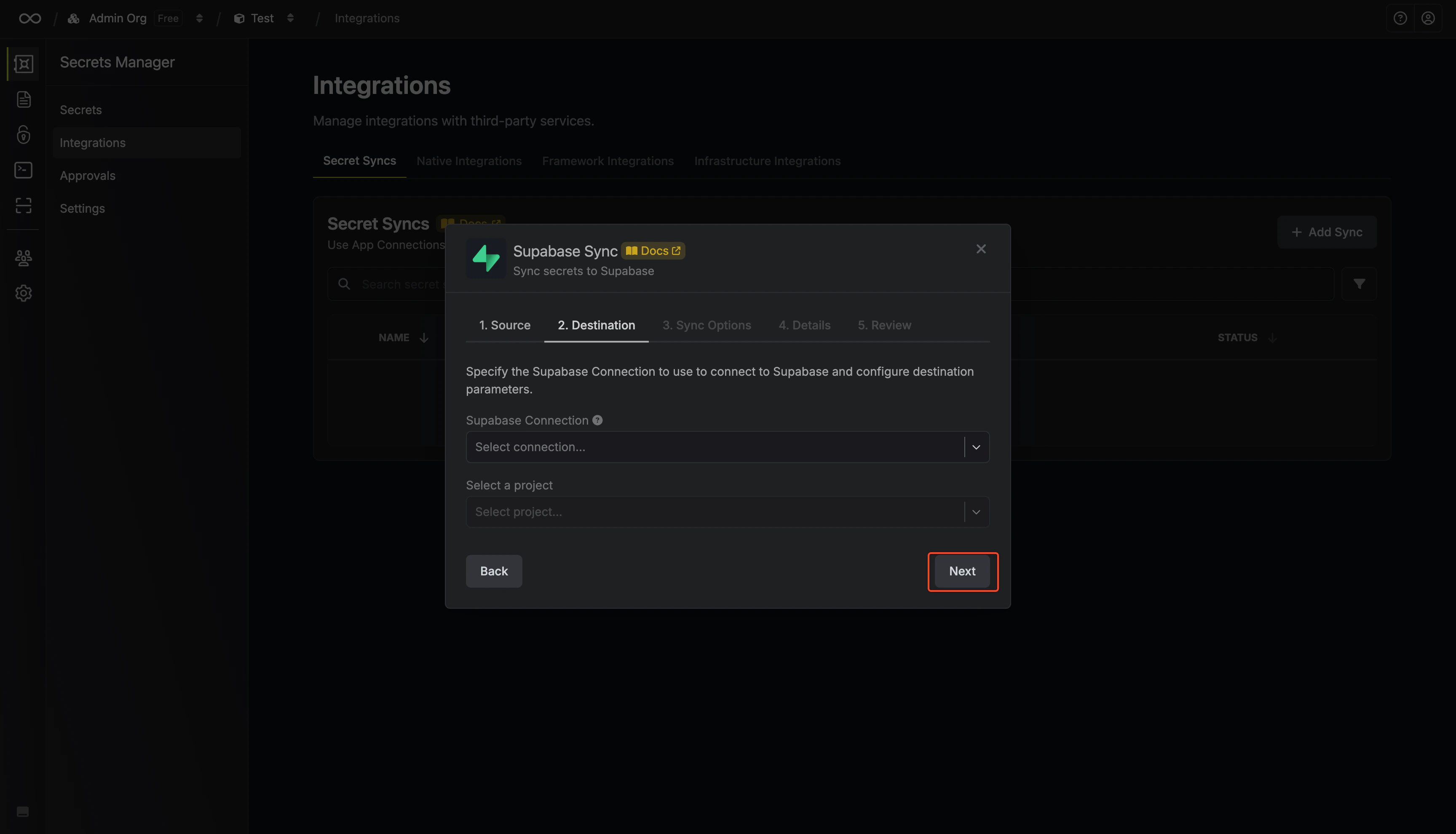Switch to Secret Syncs tab
1456x834 pixels.
coord(359,161)
